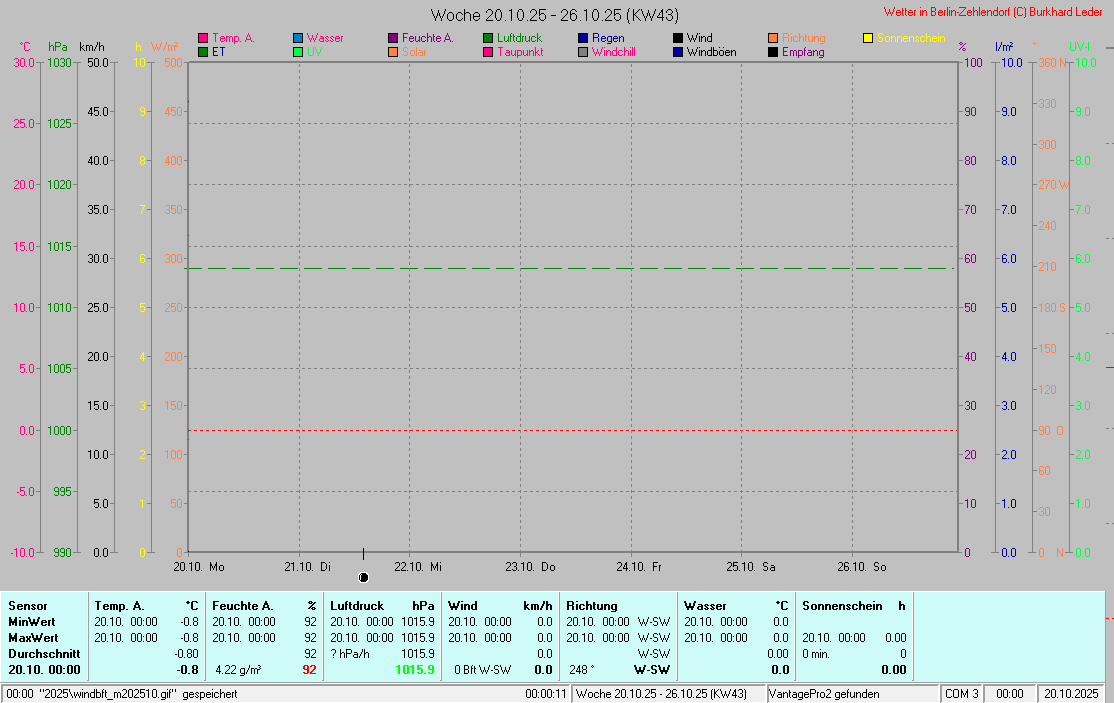Click the COM 3 status bar field
This screenshot has width=1114, height=703.
point(961,694)
